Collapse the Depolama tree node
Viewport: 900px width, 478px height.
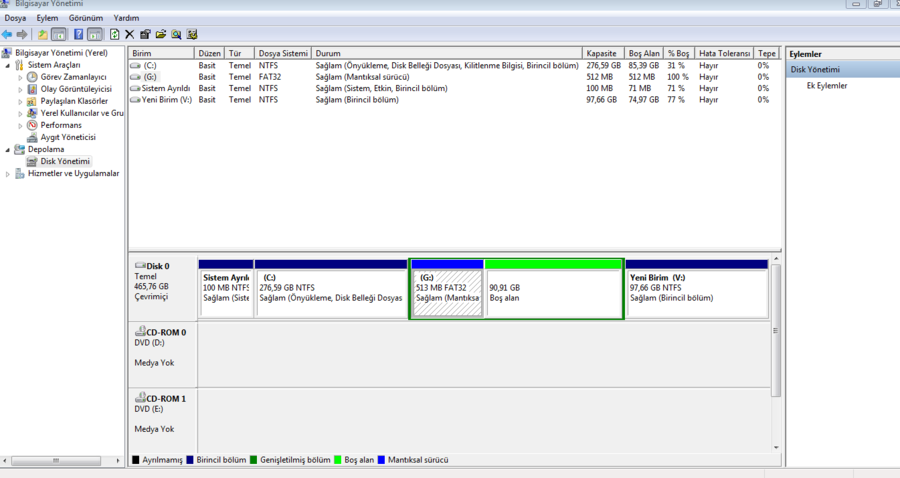pyautogui.click(x=7, y=149)
